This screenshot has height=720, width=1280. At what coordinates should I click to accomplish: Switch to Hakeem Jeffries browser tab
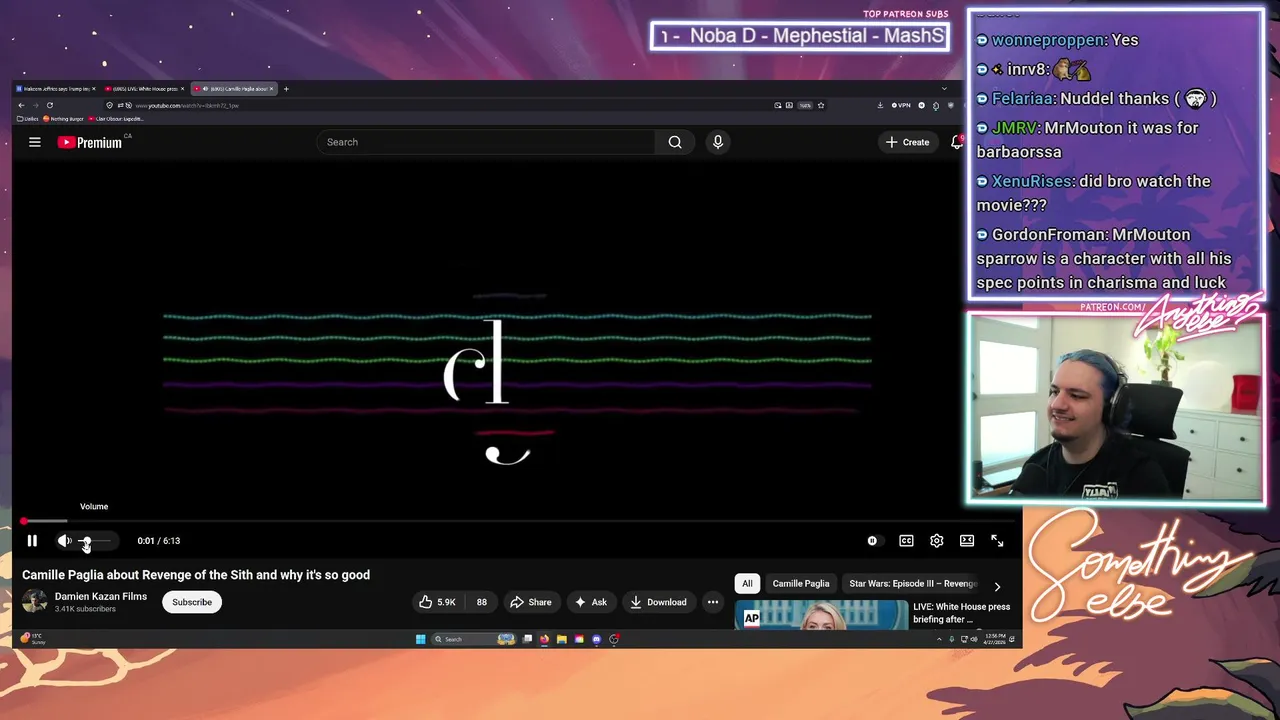click(56, 89)
